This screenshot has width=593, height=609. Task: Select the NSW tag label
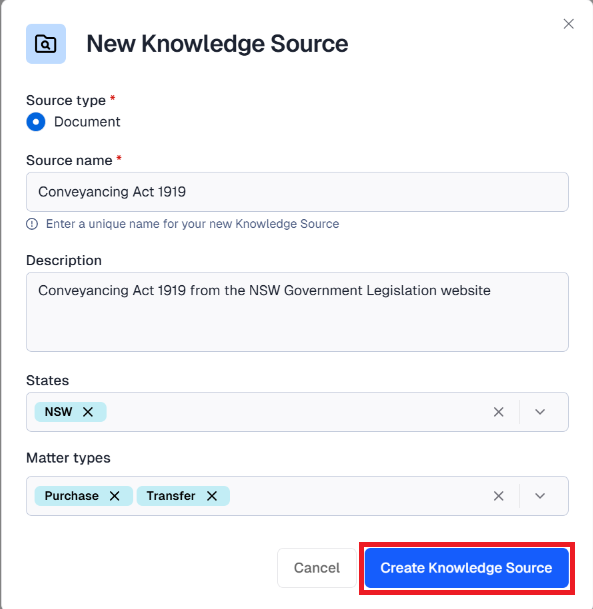tap(59, 412)
